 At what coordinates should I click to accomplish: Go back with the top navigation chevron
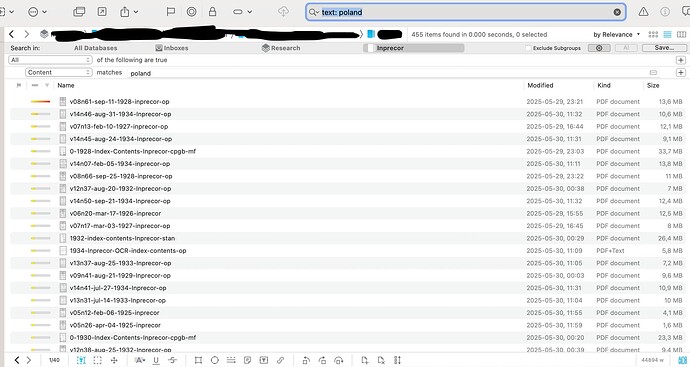click(x=12, y=34)
